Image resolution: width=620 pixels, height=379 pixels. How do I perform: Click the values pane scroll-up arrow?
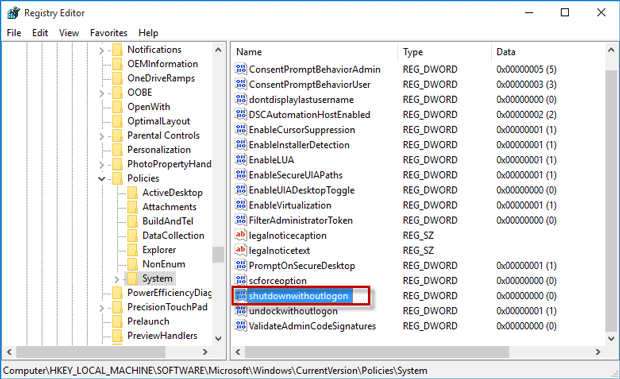click(x=611, y=50)
